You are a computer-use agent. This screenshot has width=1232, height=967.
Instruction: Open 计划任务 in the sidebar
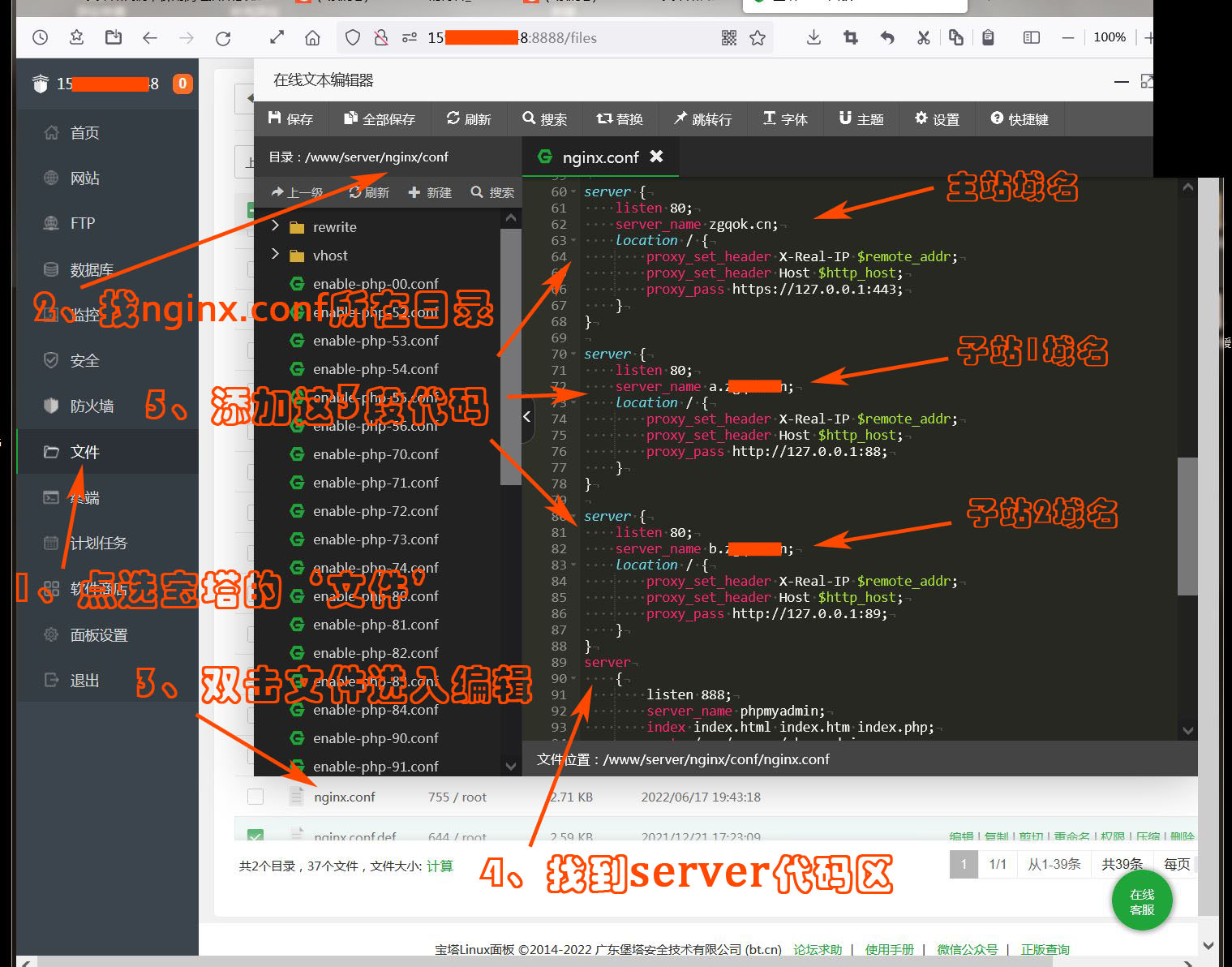(98, 543)
